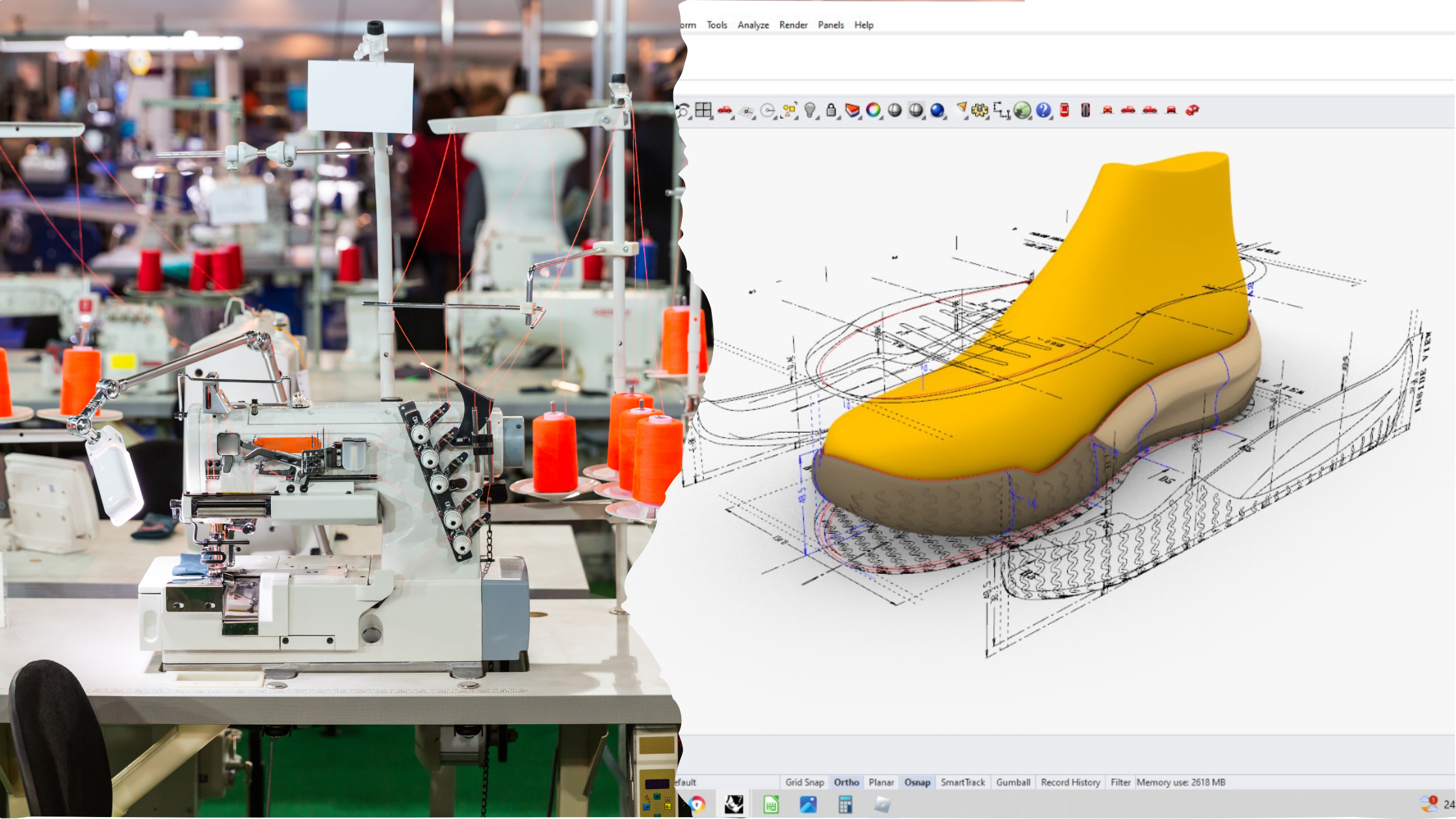Click the blue rendered sphere icon
This screenshot has width=1456, height=819.
pos(937,110)
